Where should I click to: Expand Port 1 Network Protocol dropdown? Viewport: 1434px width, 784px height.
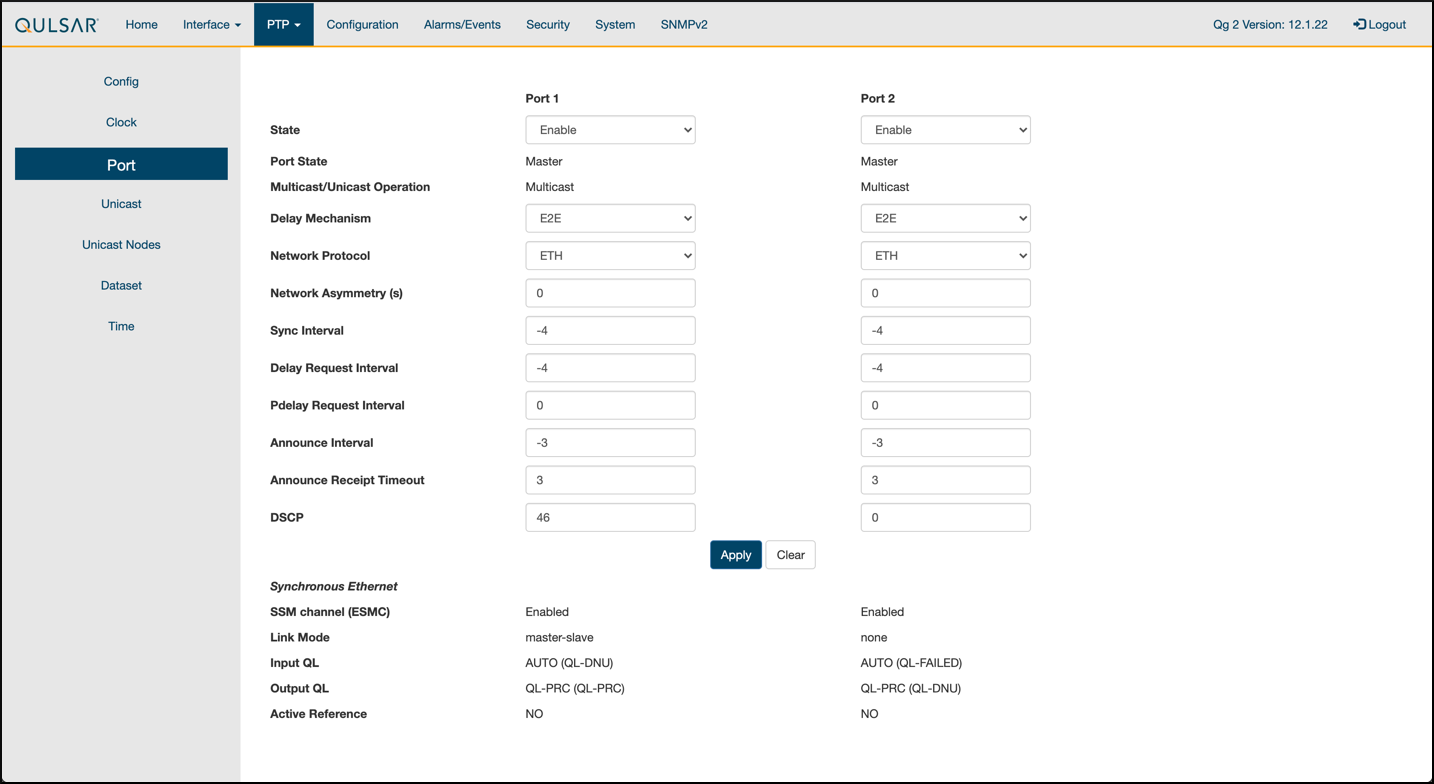tap(610, 256)
